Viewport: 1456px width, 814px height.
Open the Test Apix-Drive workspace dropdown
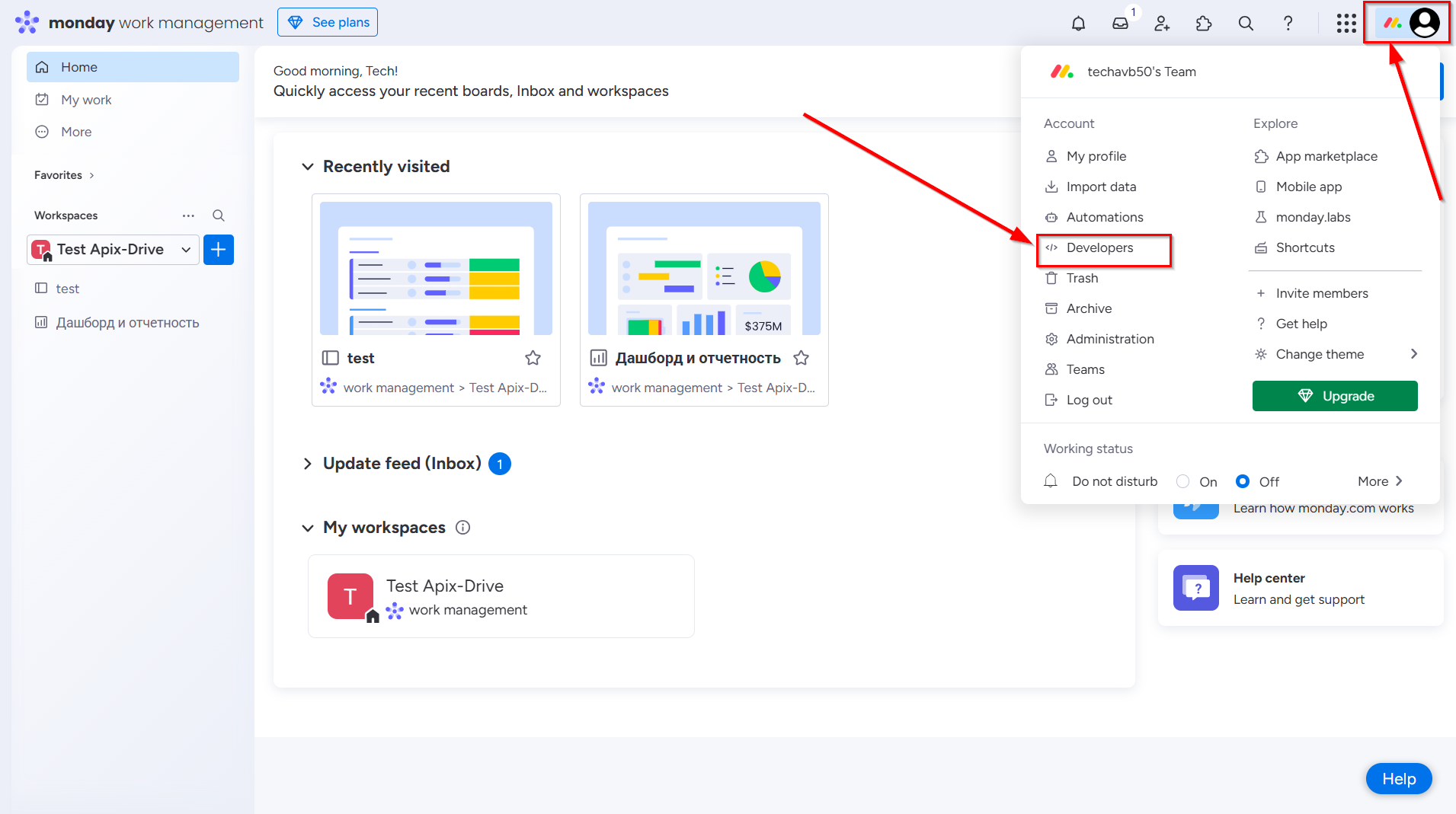113,250
